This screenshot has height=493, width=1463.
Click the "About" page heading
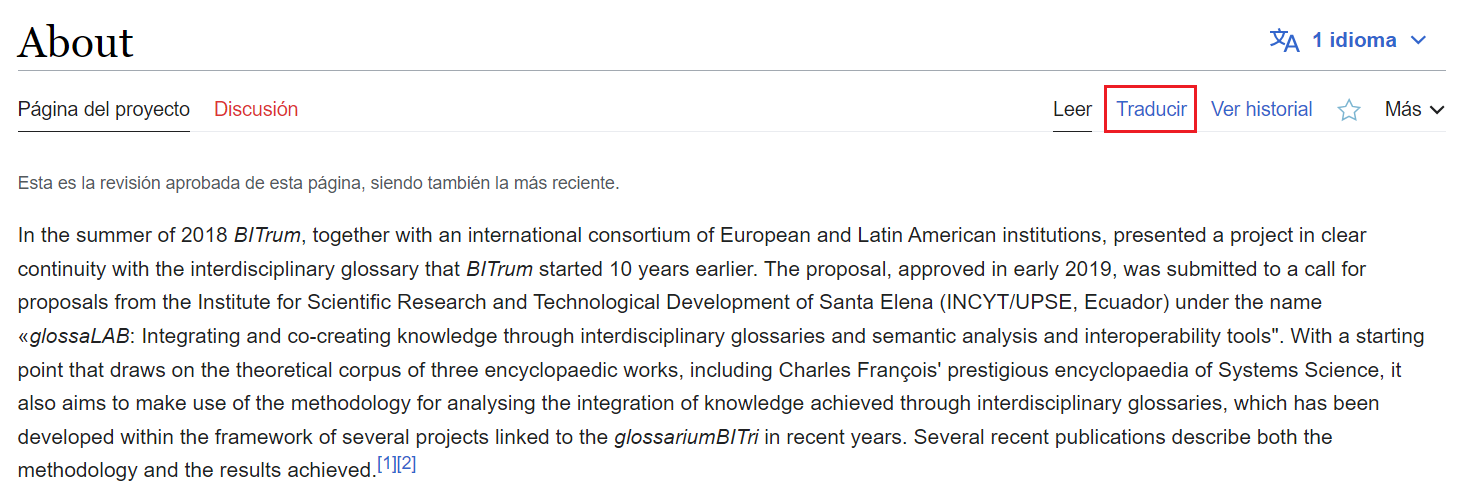(76, 42)
